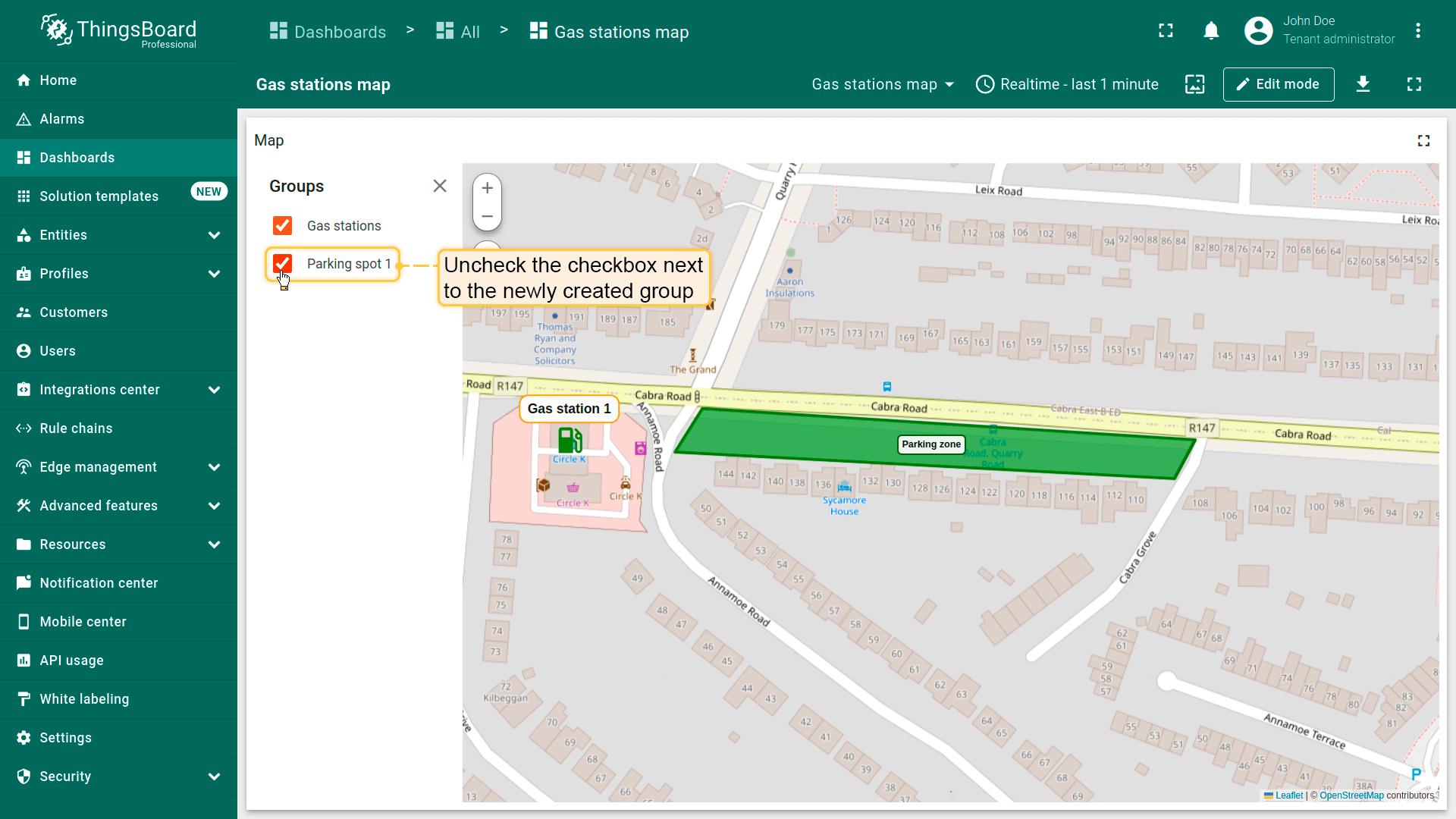Click the gas pump marker on the map
The image size is (1456, 819).
click(x=570, y=439)
